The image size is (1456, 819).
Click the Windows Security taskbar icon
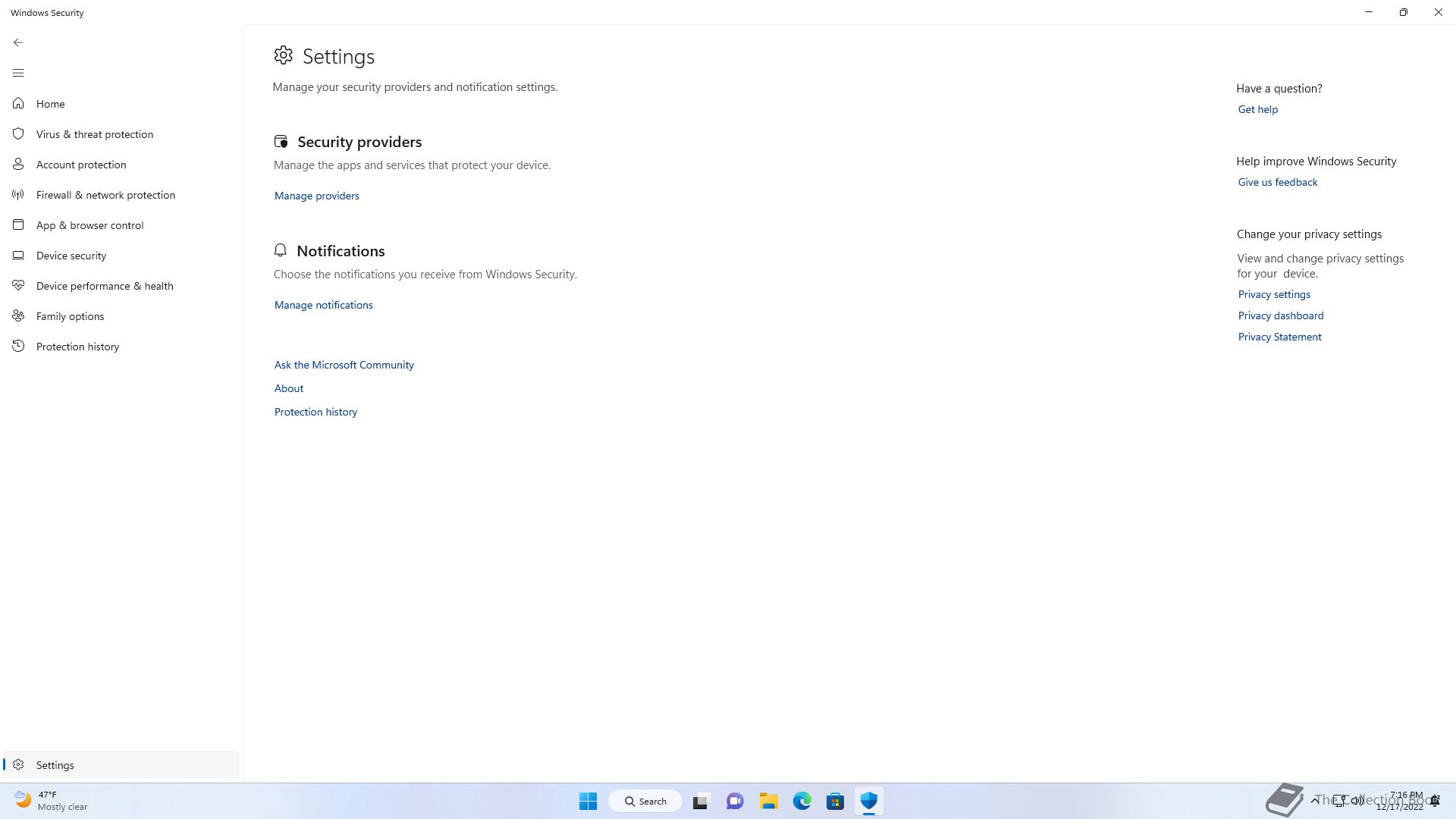pyautogui.click(x=868, y=801)
